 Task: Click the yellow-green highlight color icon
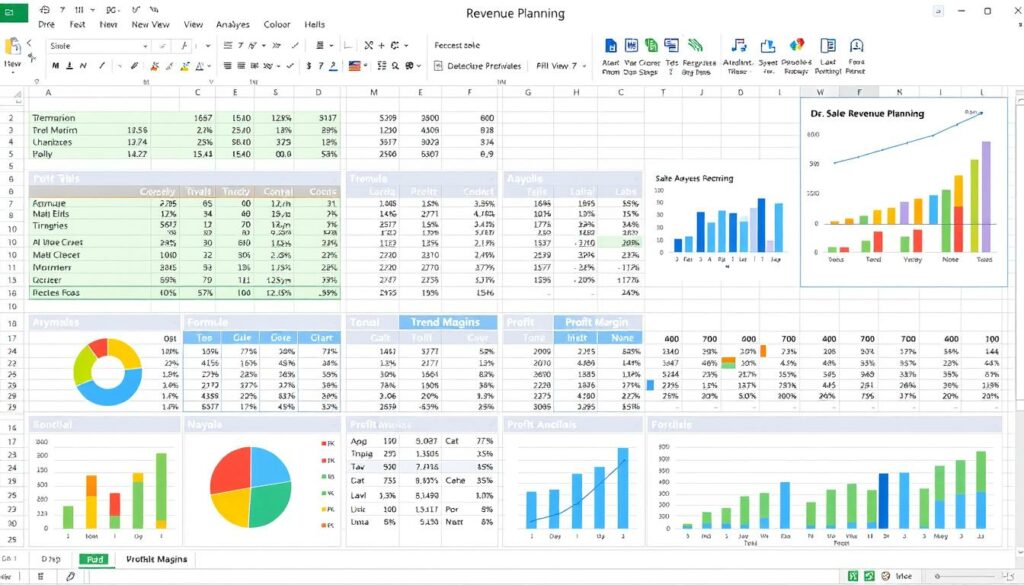click(185, 66)
